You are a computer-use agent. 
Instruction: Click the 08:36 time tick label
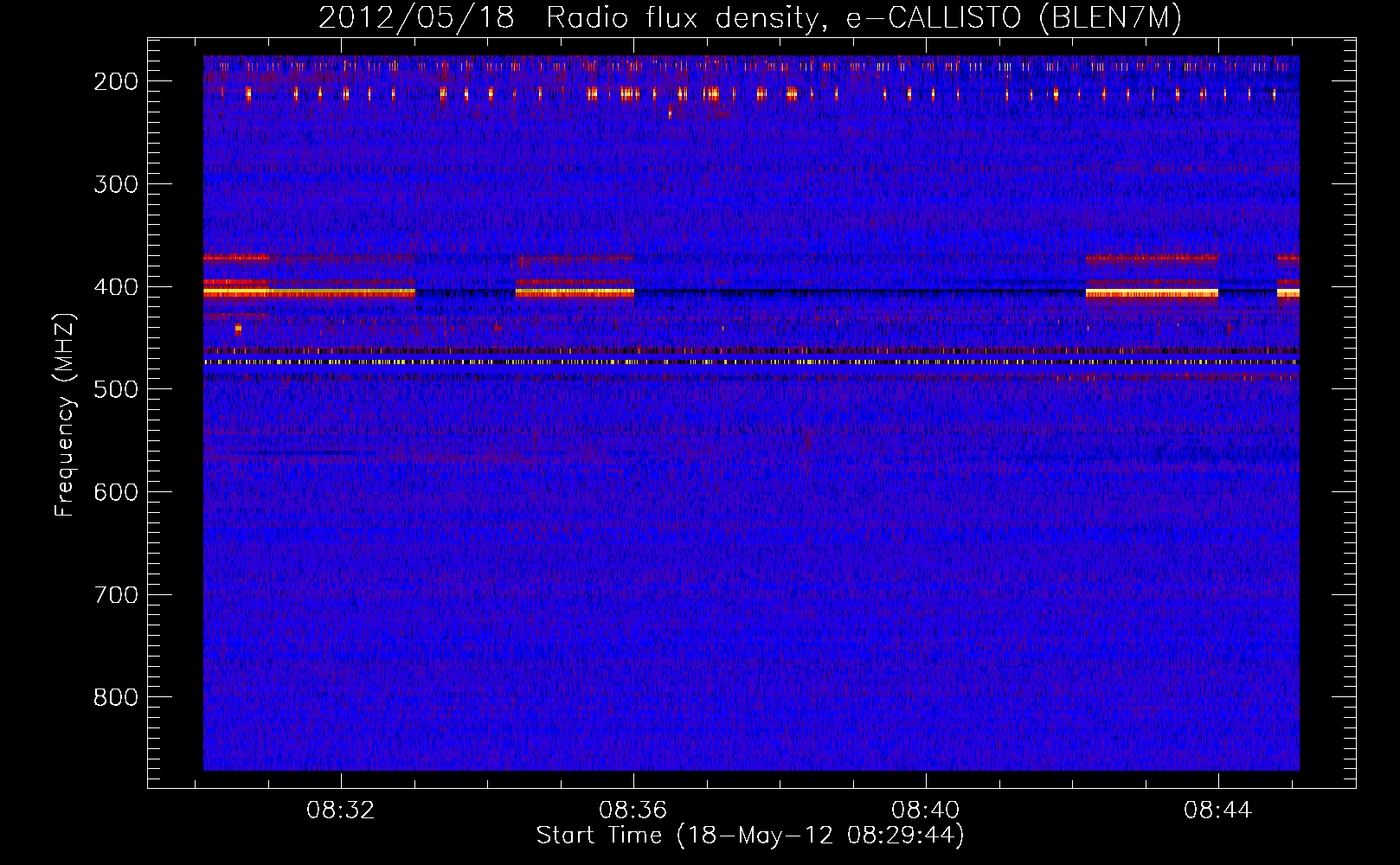pyautogui.click(x=633, y=811)
